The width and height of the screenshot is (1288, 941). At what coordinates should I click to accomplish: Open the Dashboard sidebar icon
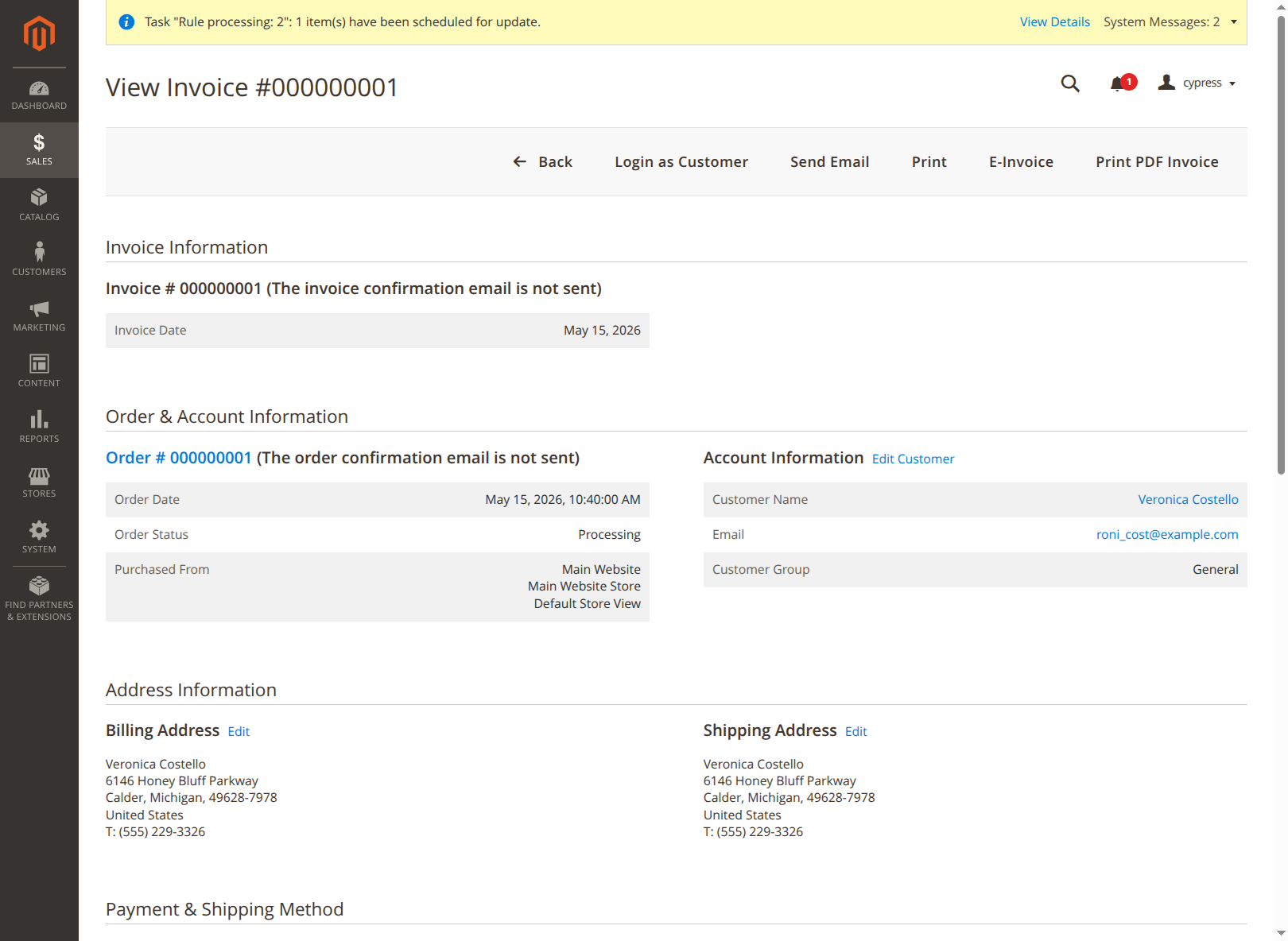(39, 88)
